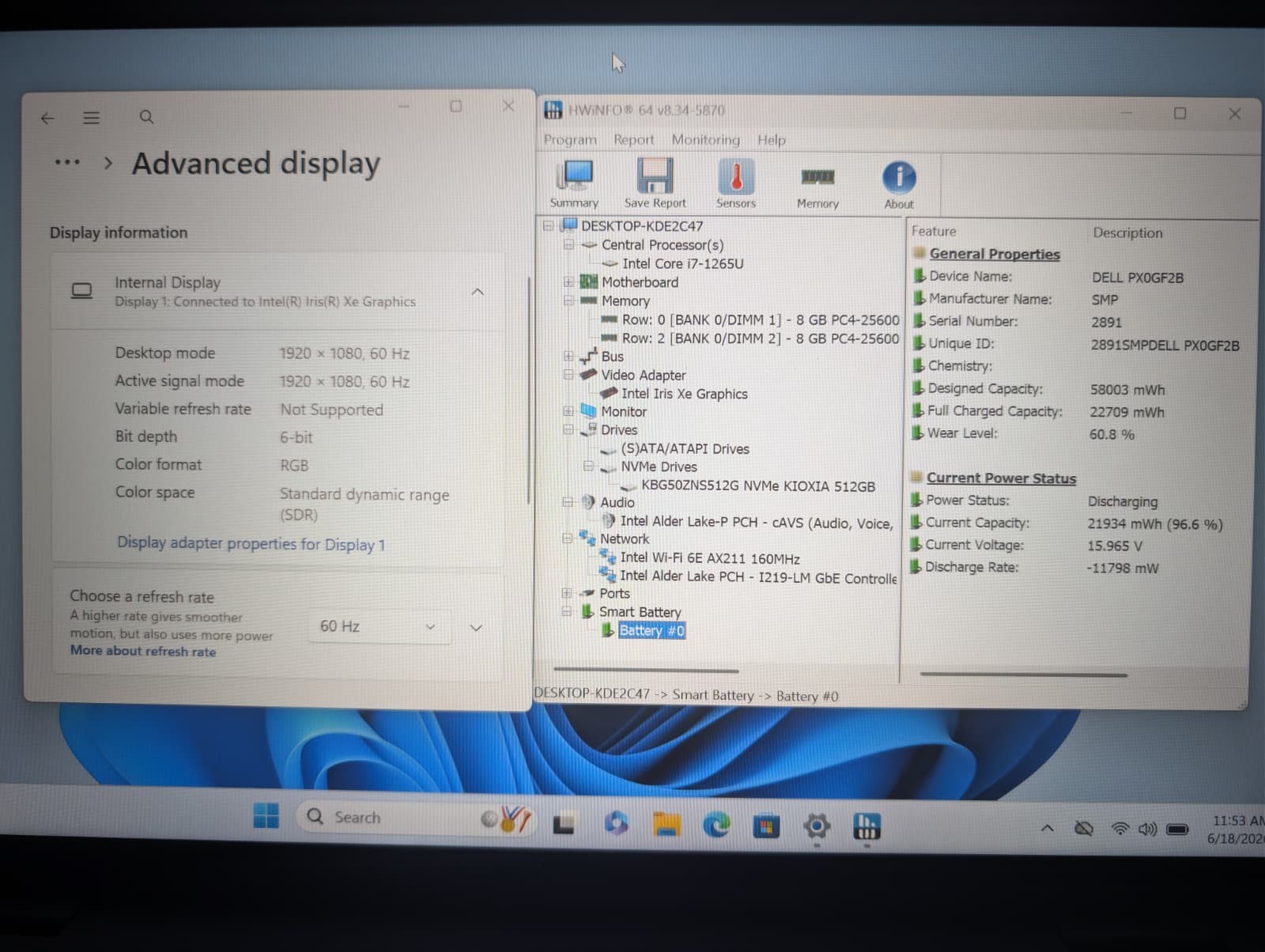This screenshot has height=952, width=1265.
Task: Click the Wear Level value 60.8 %
Action: tap(1112, 434)
